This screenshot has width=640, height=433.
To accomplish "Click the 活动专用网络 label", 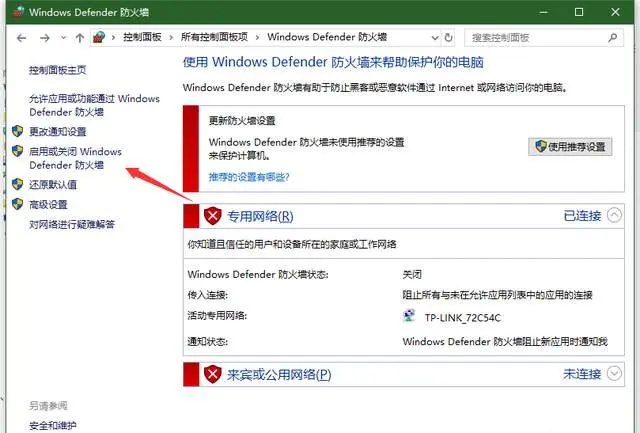I will click(x=217, y=315).
